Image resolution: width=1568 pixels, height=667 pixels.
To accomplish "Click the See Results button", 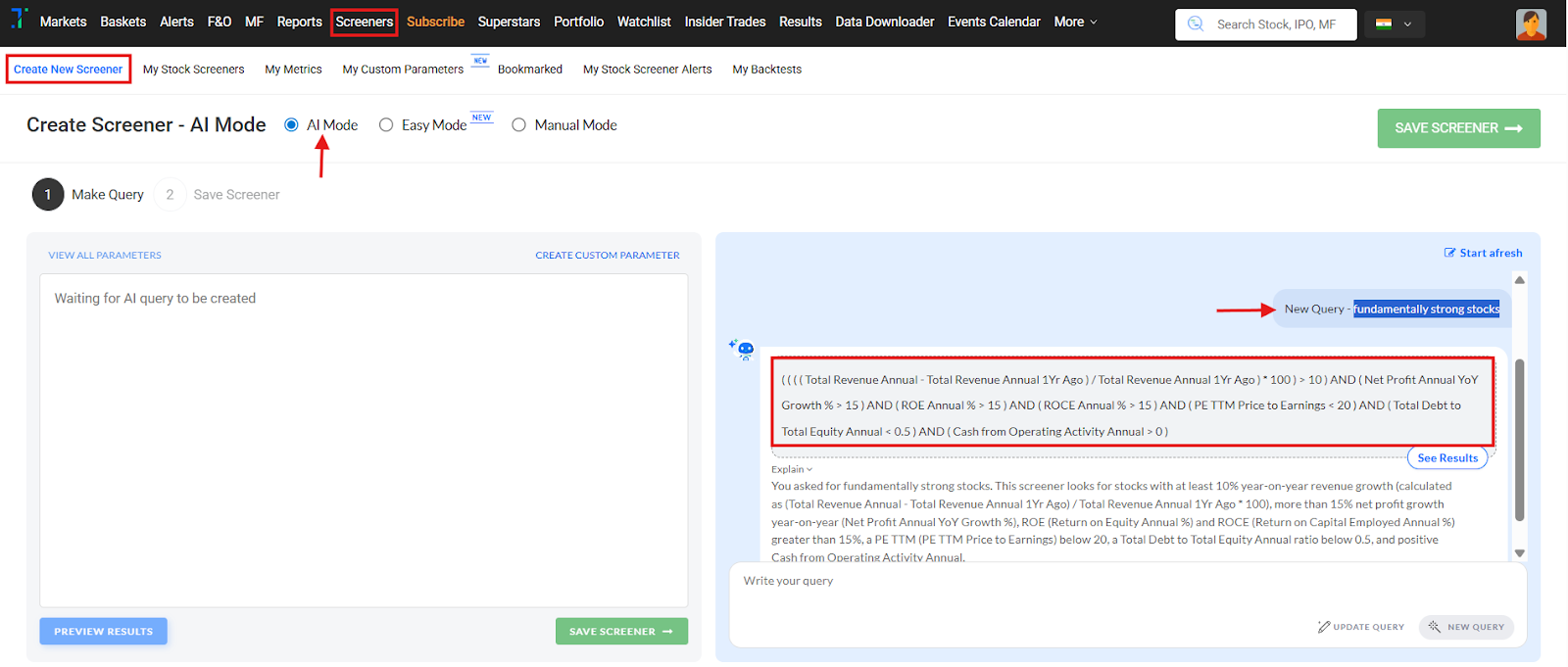I will (x=1446, y=458).
